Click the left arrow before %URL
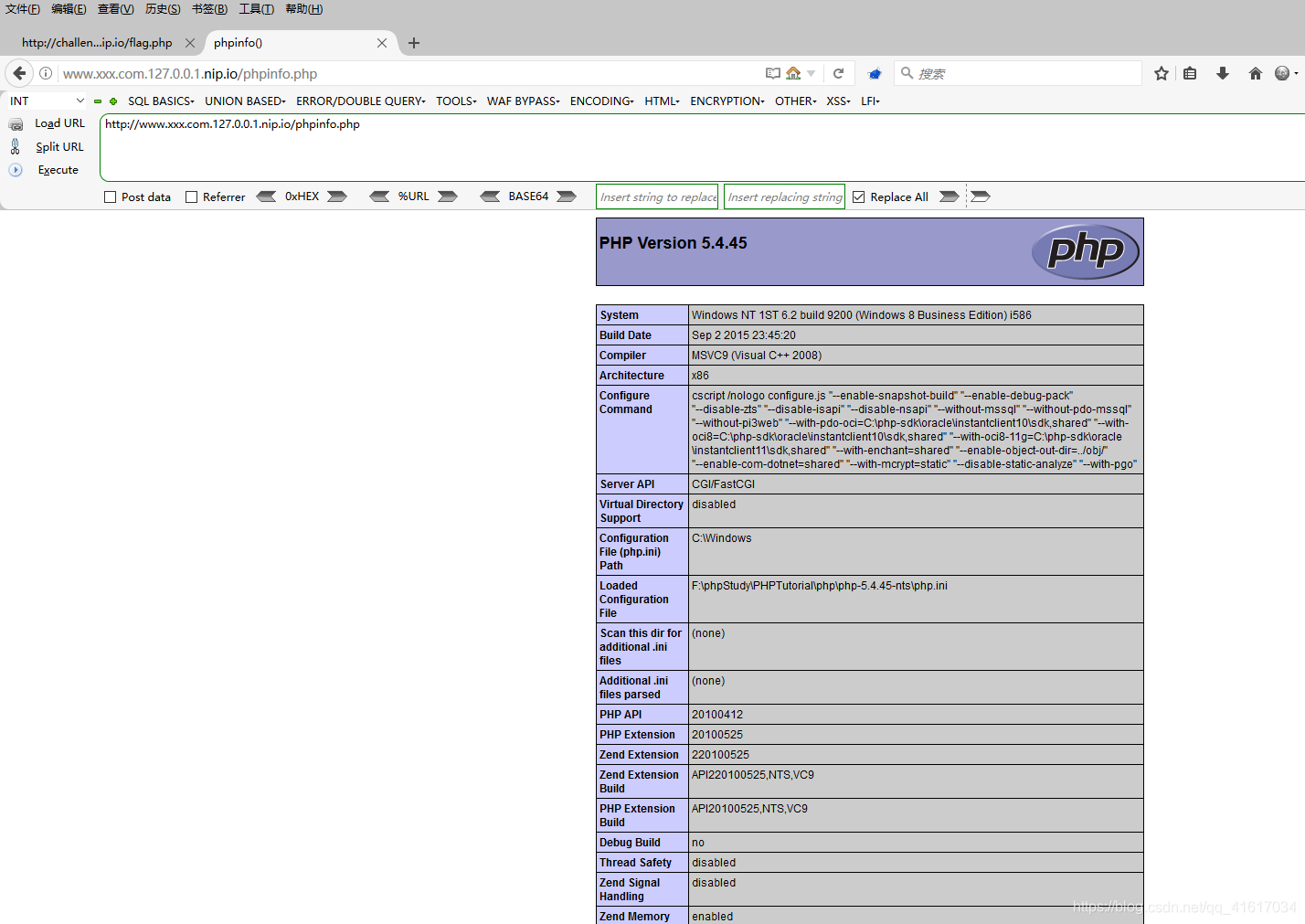Screen dimensions: 1305x924 point(380,196)
